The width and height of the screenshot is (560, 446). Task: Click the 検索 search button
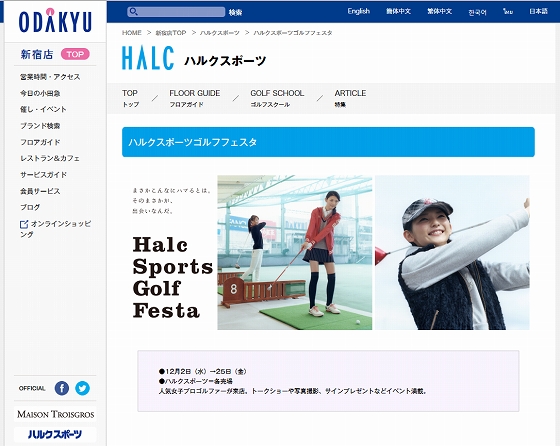(x=235, y=12)
